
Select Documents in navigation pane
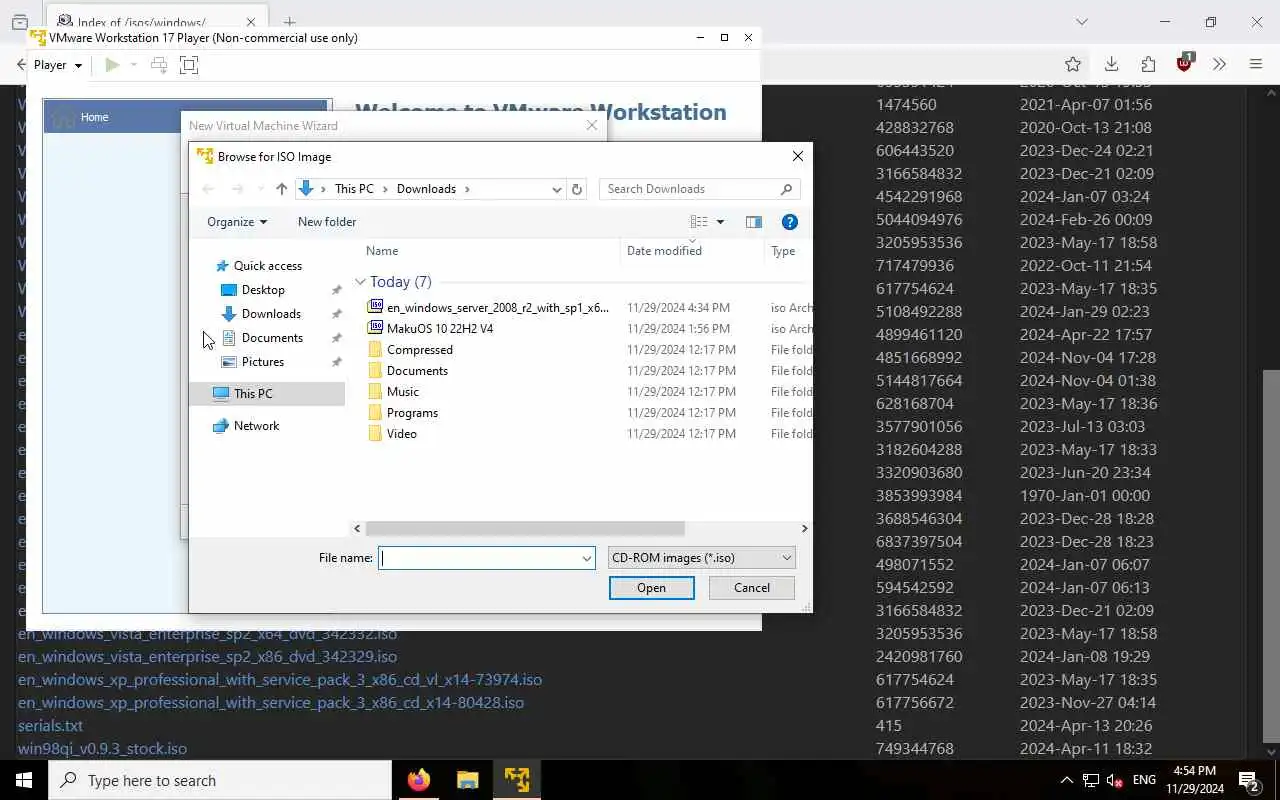(262, 338)
